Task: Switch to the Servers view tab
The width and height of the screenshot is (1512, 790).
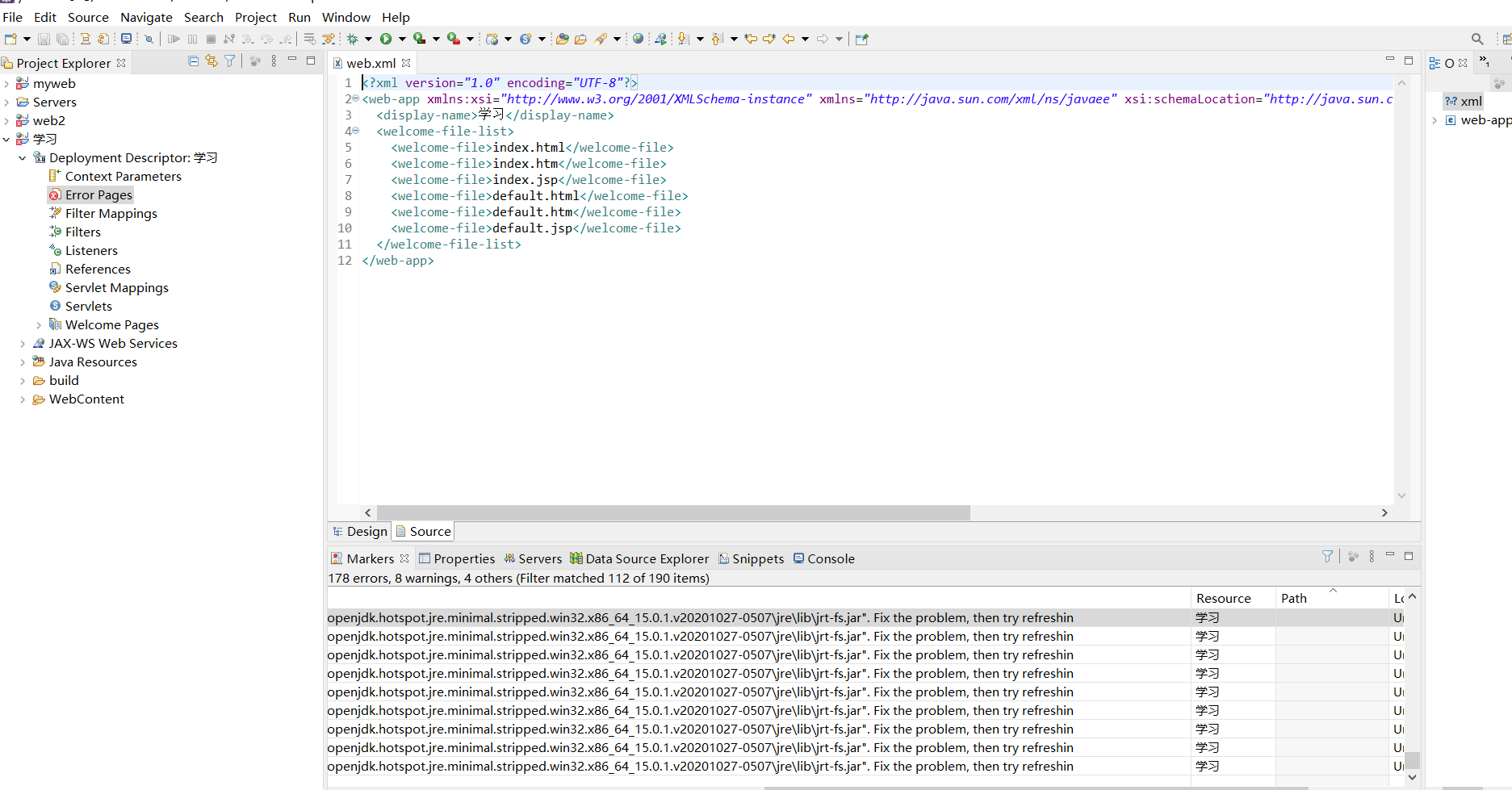Action: pos(533,558)
